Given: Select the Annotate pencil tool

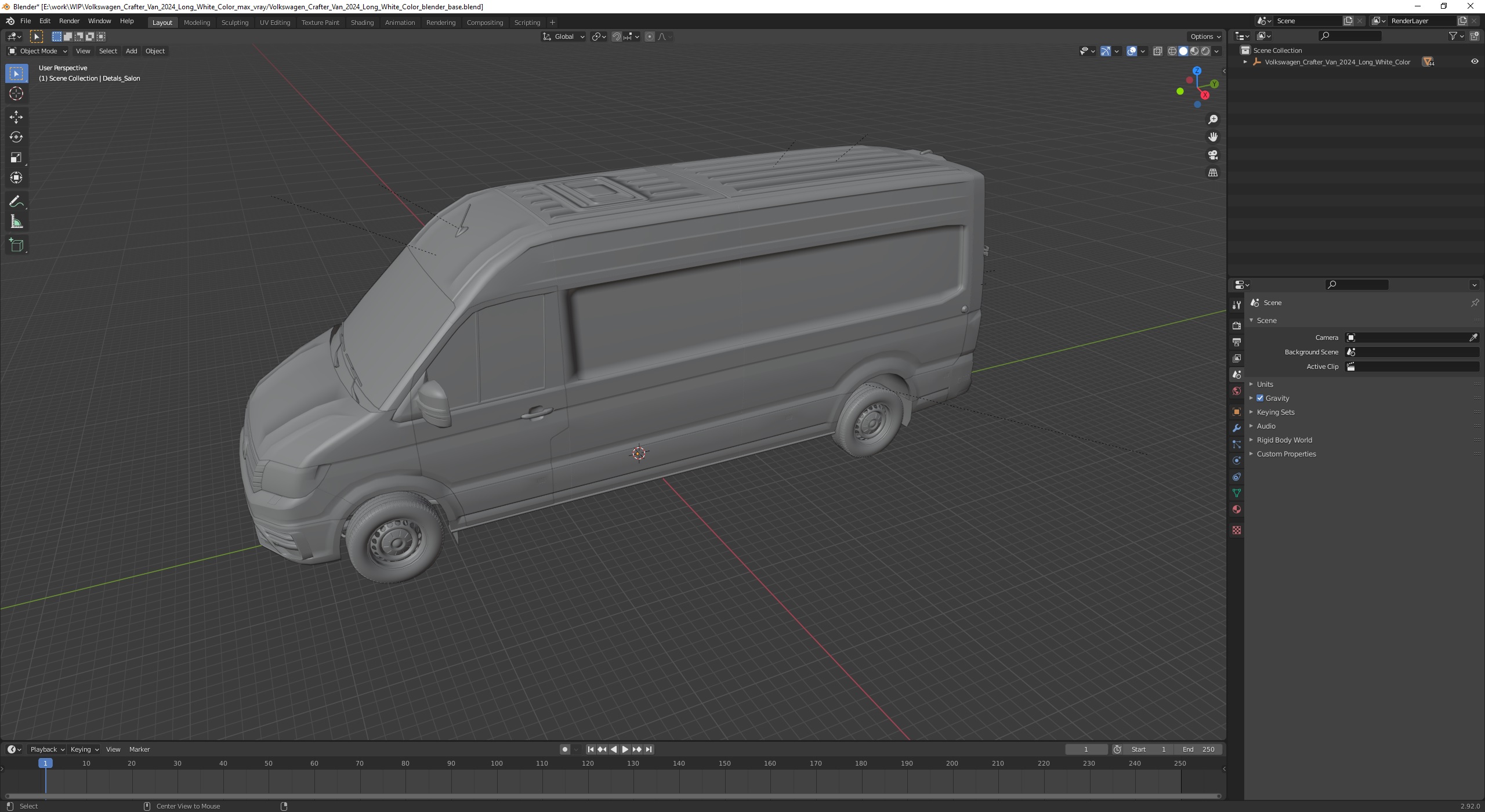Looking at the screenshot, I should [x=16, y=201].
